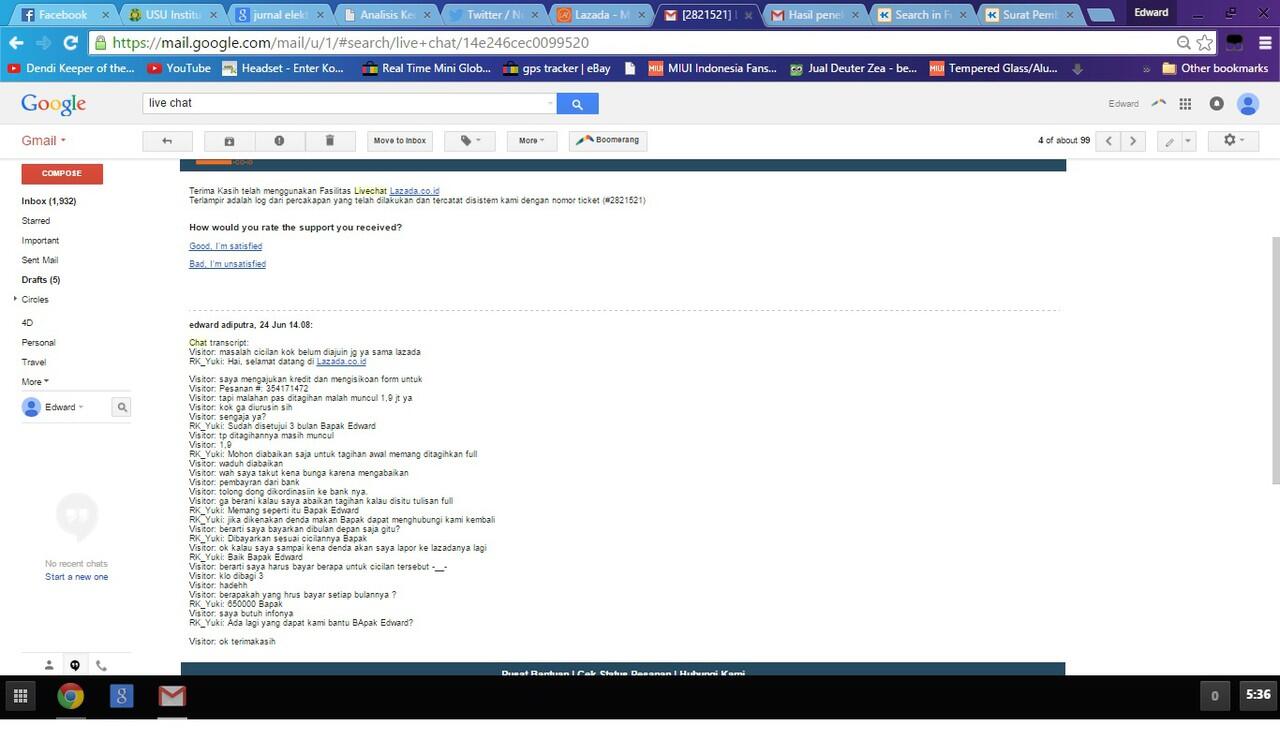Reload the page
1280x740 pixels.
pos(70,43)
